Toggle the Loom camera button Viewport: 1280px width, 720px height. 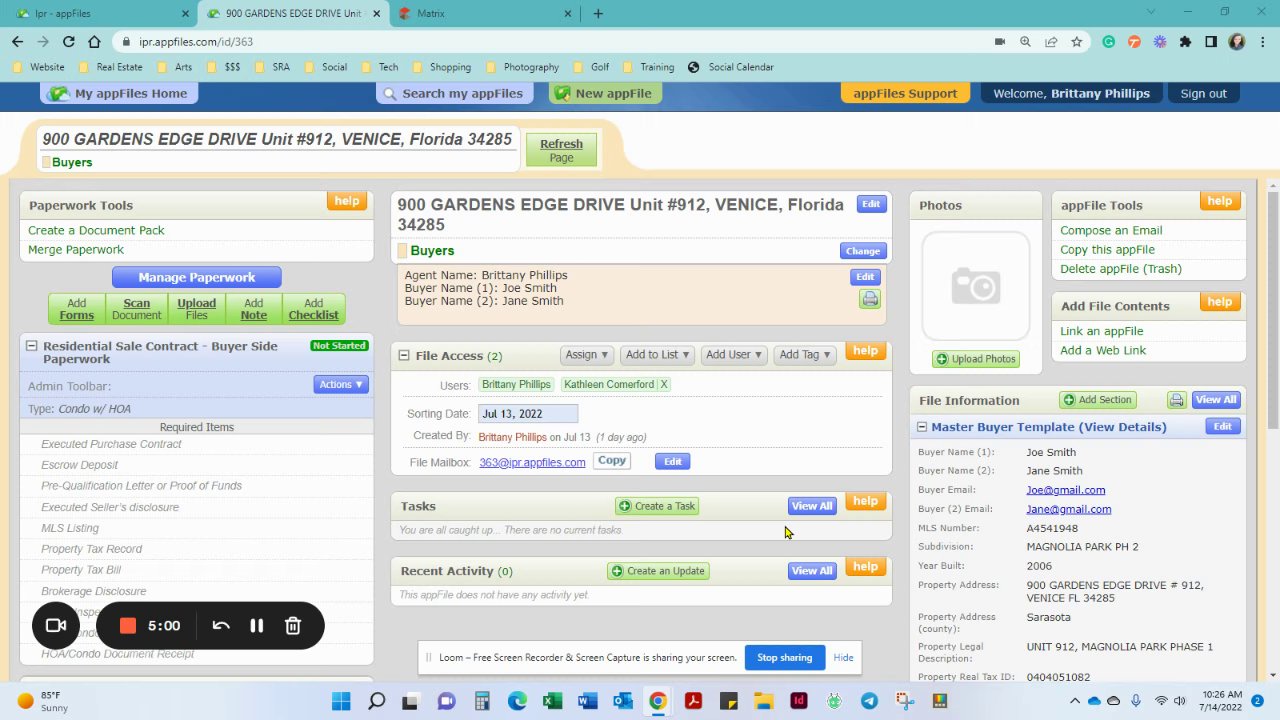coord(56,625)
